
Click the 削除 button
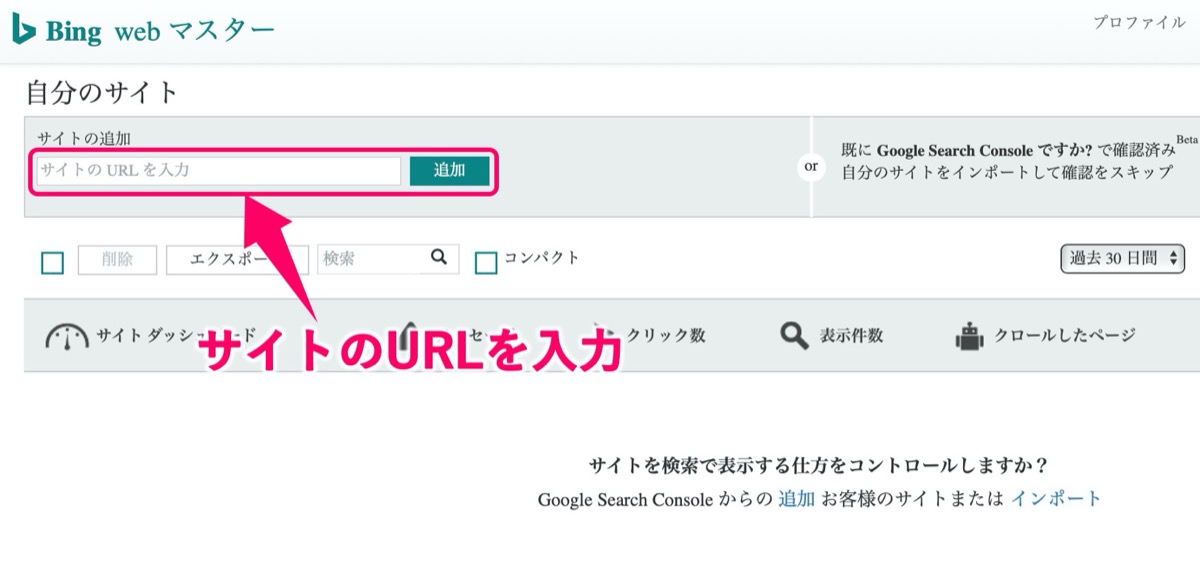pos(117,259)
